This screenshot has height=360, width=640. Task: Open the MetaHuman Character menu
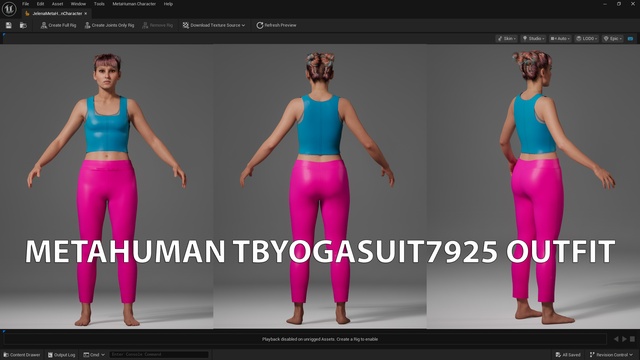(134, 4)
